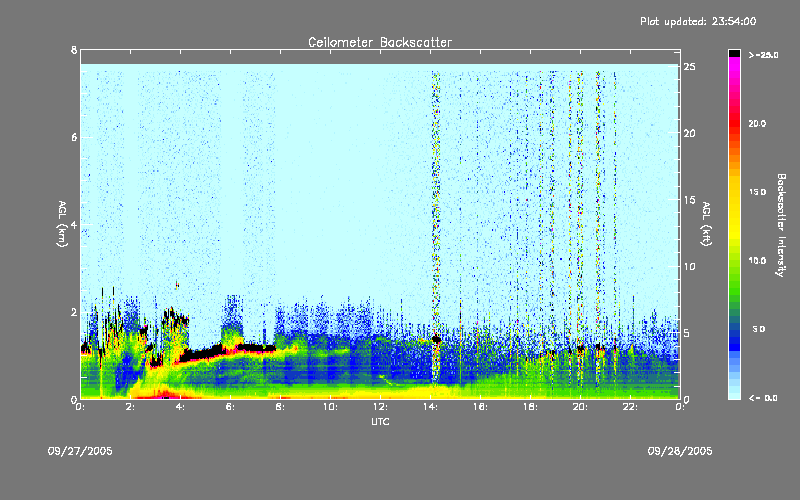Click the "15" kft tick label
The image size is (800, 500).
(690, 200)
